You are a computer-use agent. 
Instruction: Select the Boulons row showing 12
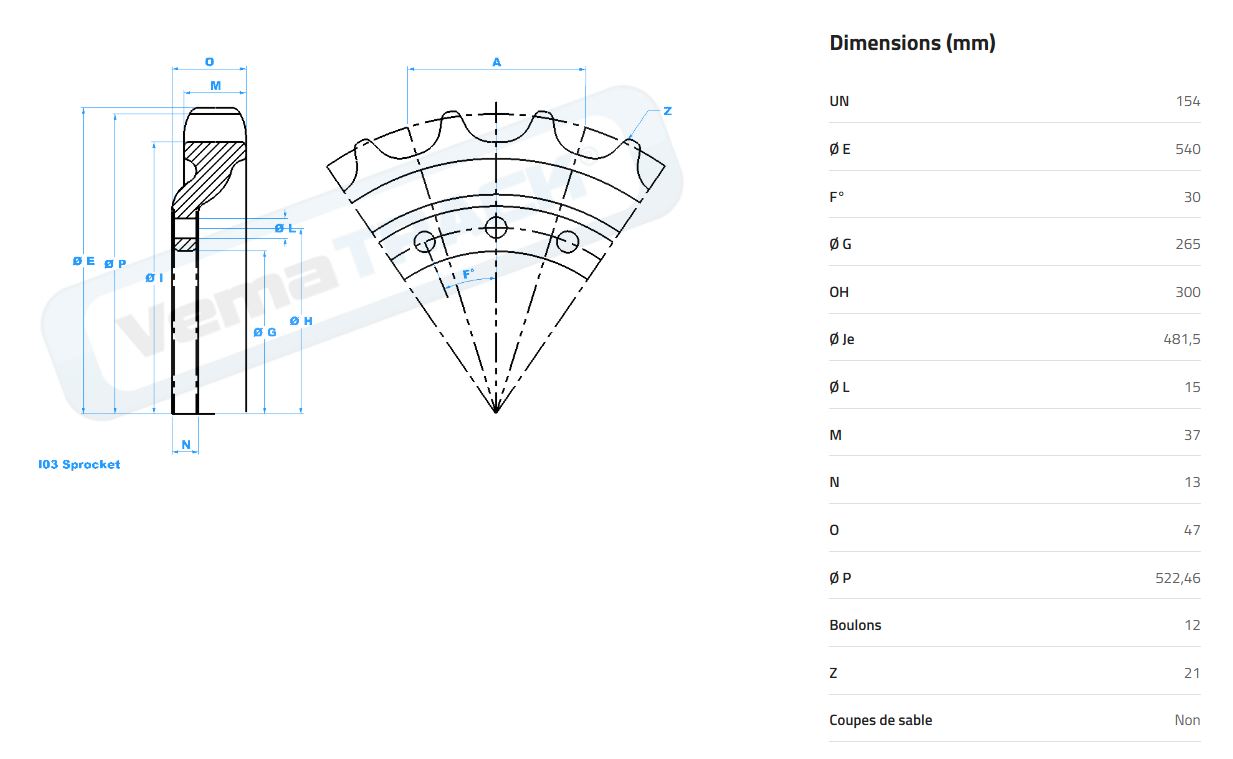pyautogui.click(x=1014, y=625)
